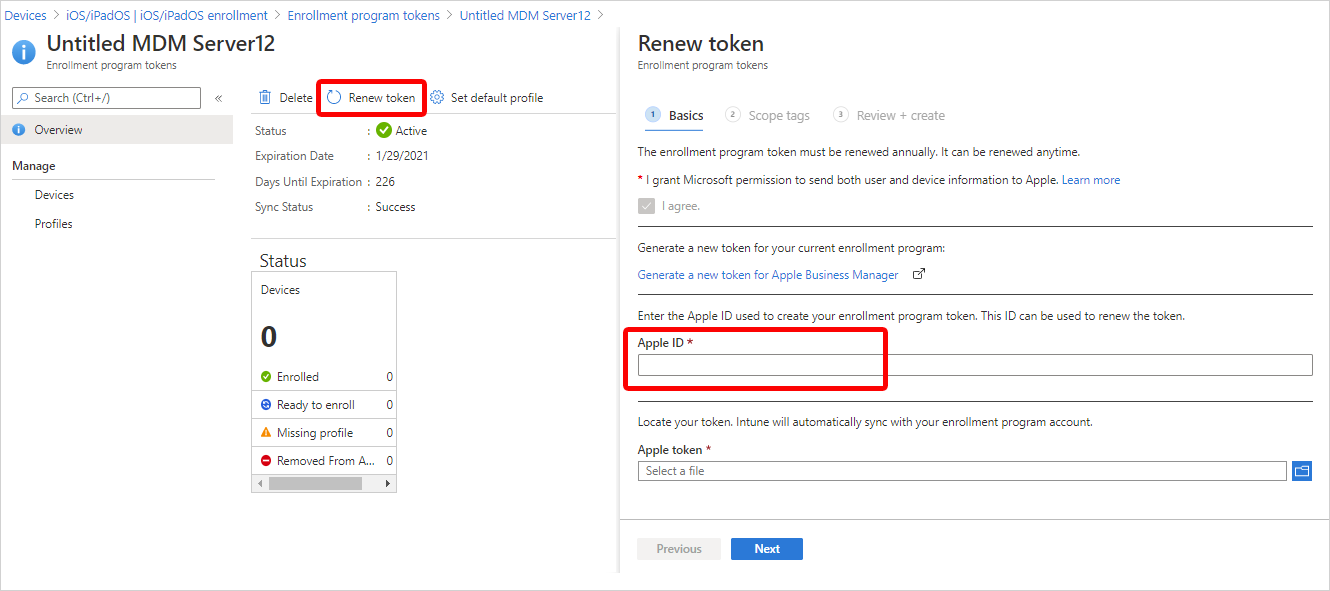Switch to the Scope tags tab
The image size is (1330, 591).
click(x=778, y=116)
